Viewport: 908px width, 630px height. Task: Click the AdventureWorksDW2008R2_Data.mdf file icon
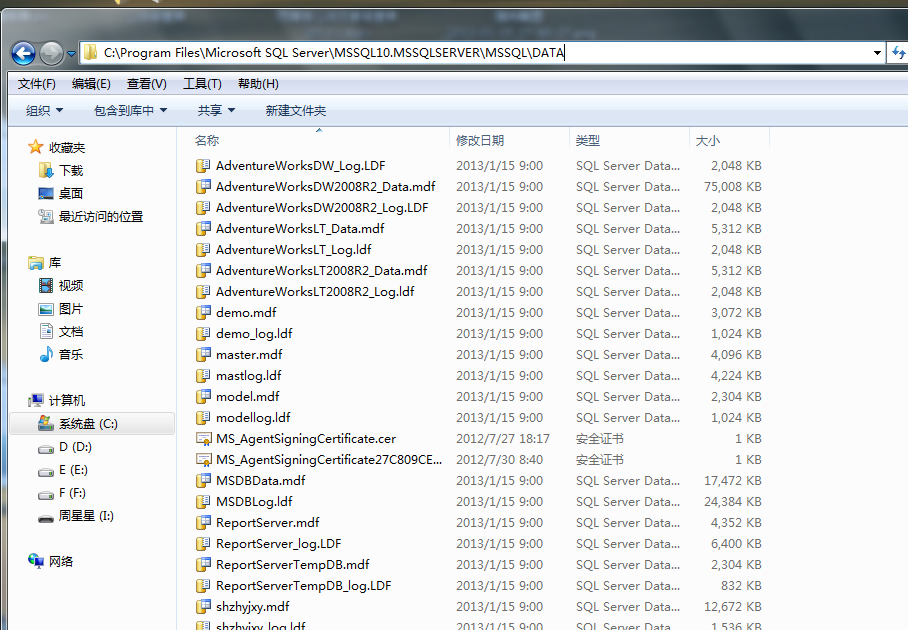(203, 186)
